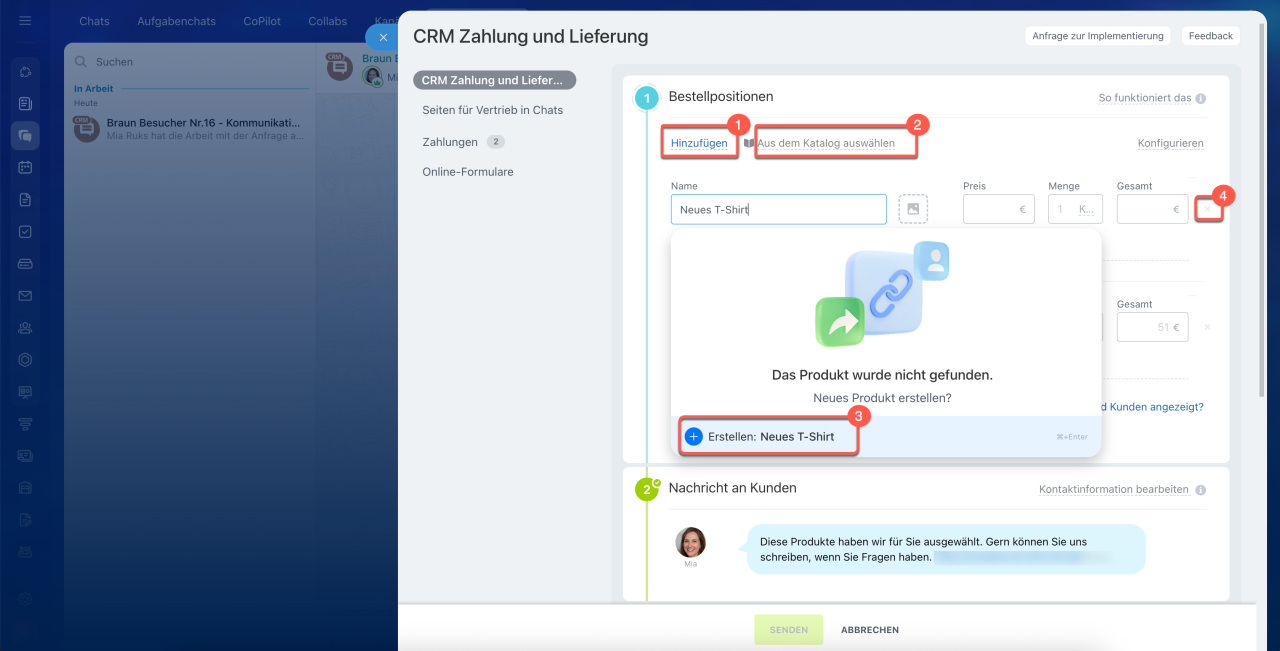Open the monitor sites icon in sidebar
The image size is (1280, 651).
[25, 391]
